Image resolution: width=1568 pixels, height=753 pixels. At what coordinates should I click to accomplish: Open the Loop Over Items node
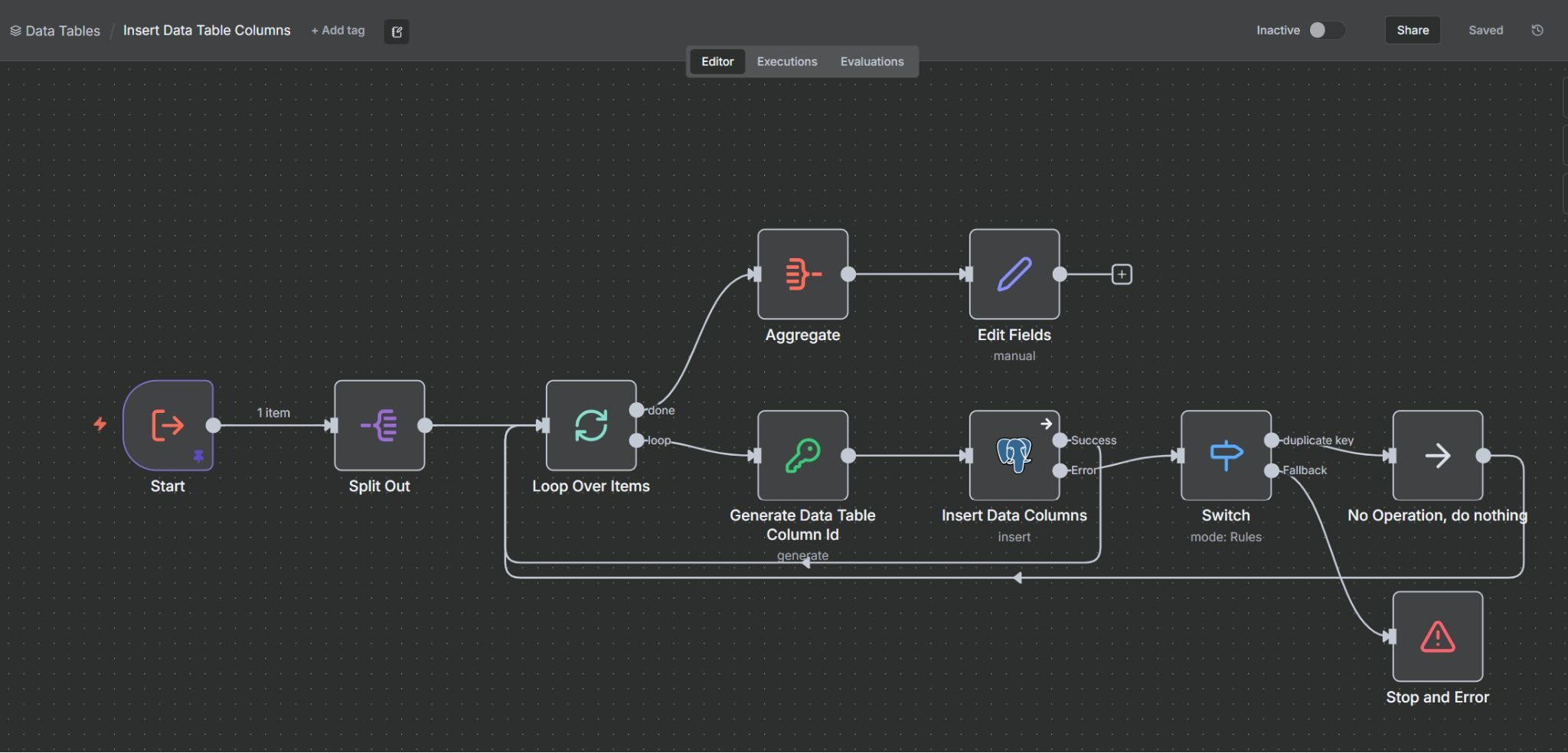(590, 425)
